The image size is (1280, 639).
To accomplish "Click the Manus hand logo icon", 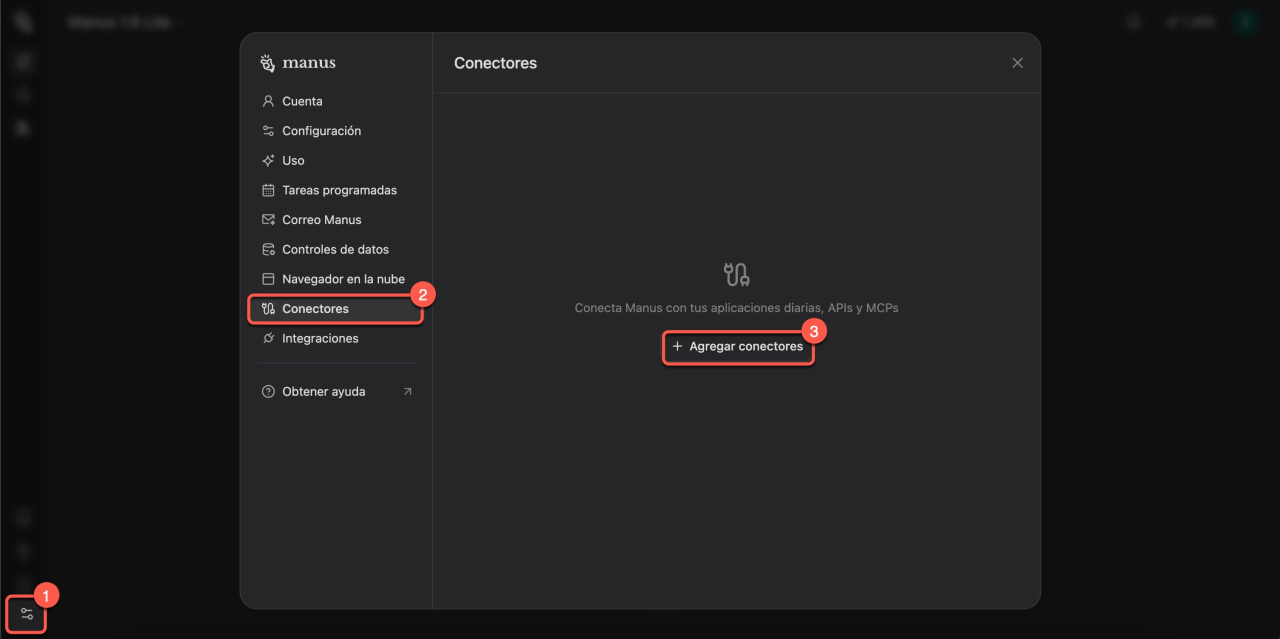I will coord(267,63).
